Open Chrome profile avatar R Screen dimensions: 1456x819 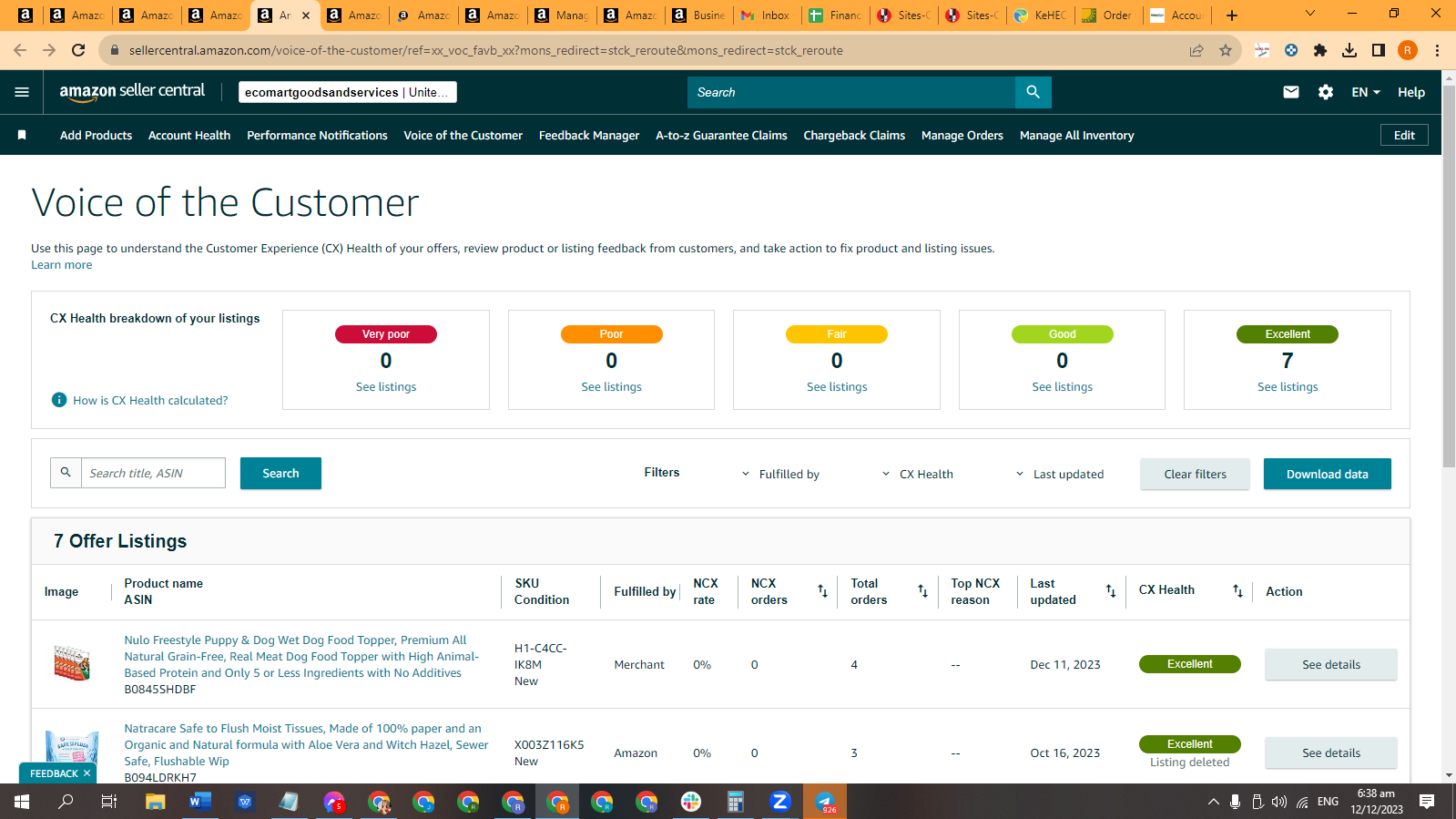point(1408,50)
